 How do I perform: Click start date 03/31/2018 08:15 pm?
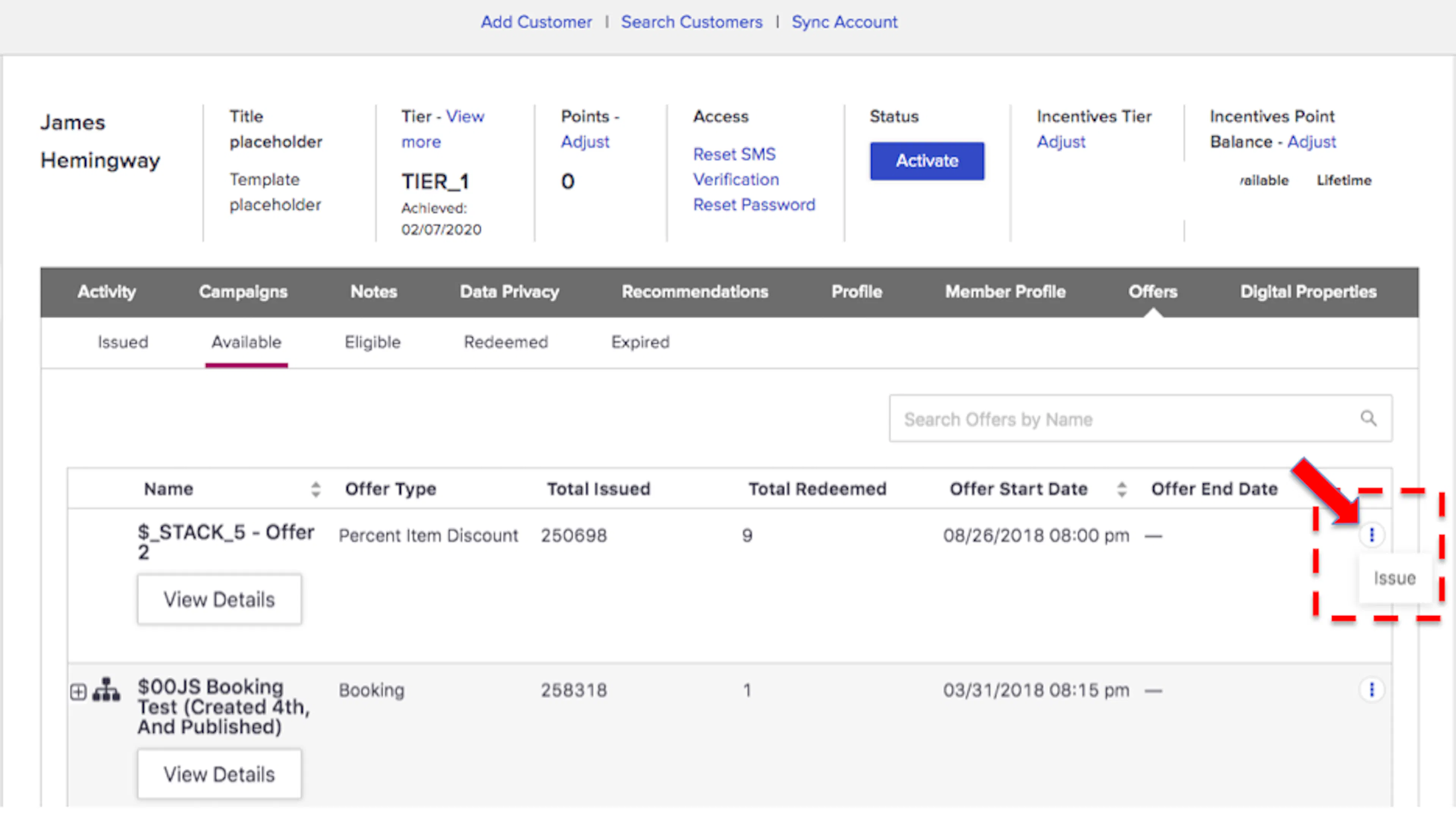pos(1036,690)
